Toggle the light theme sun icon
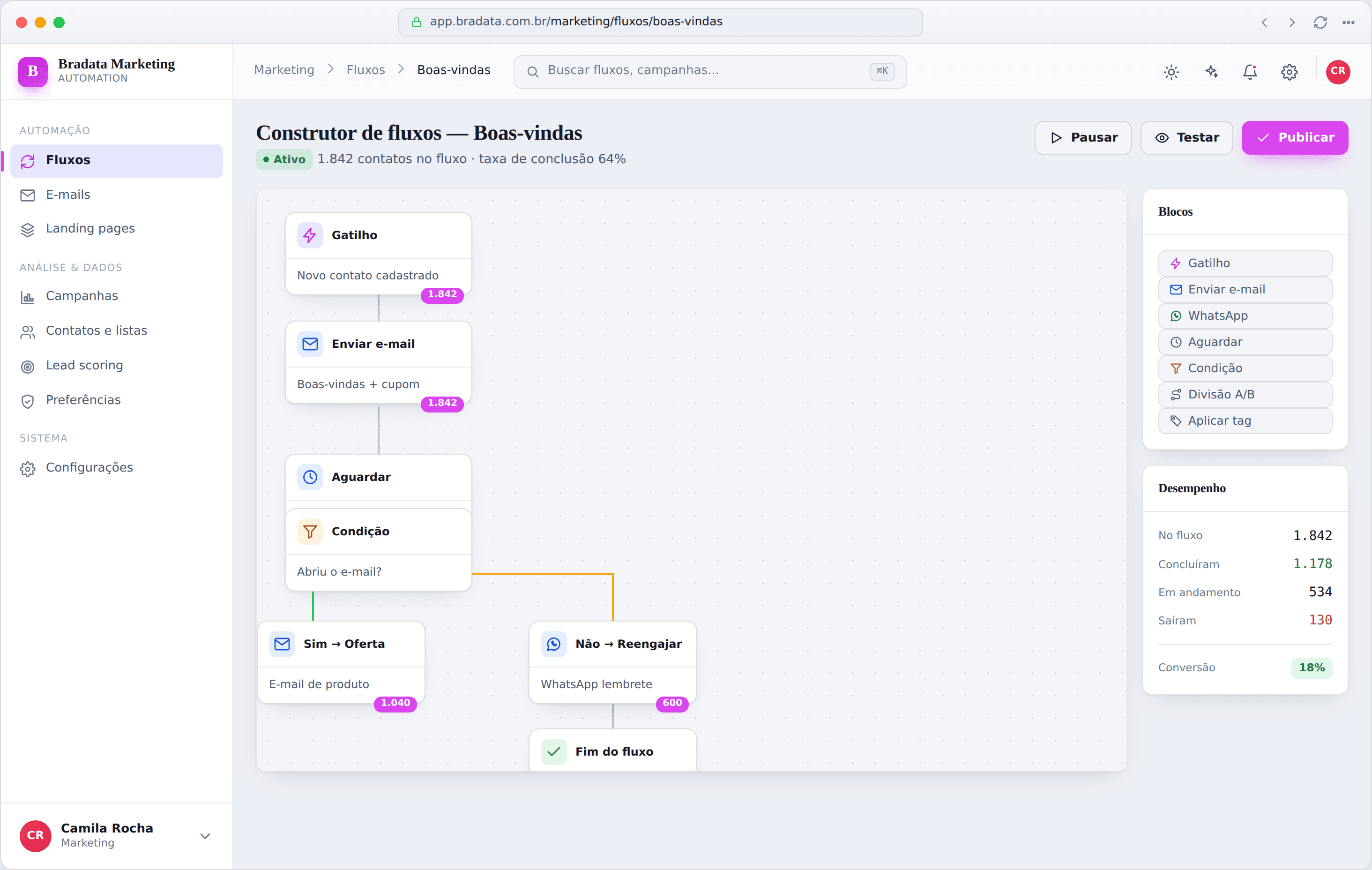This screenshot has width=1372, height=870. pyautogui.click(x=1171, y=72)
